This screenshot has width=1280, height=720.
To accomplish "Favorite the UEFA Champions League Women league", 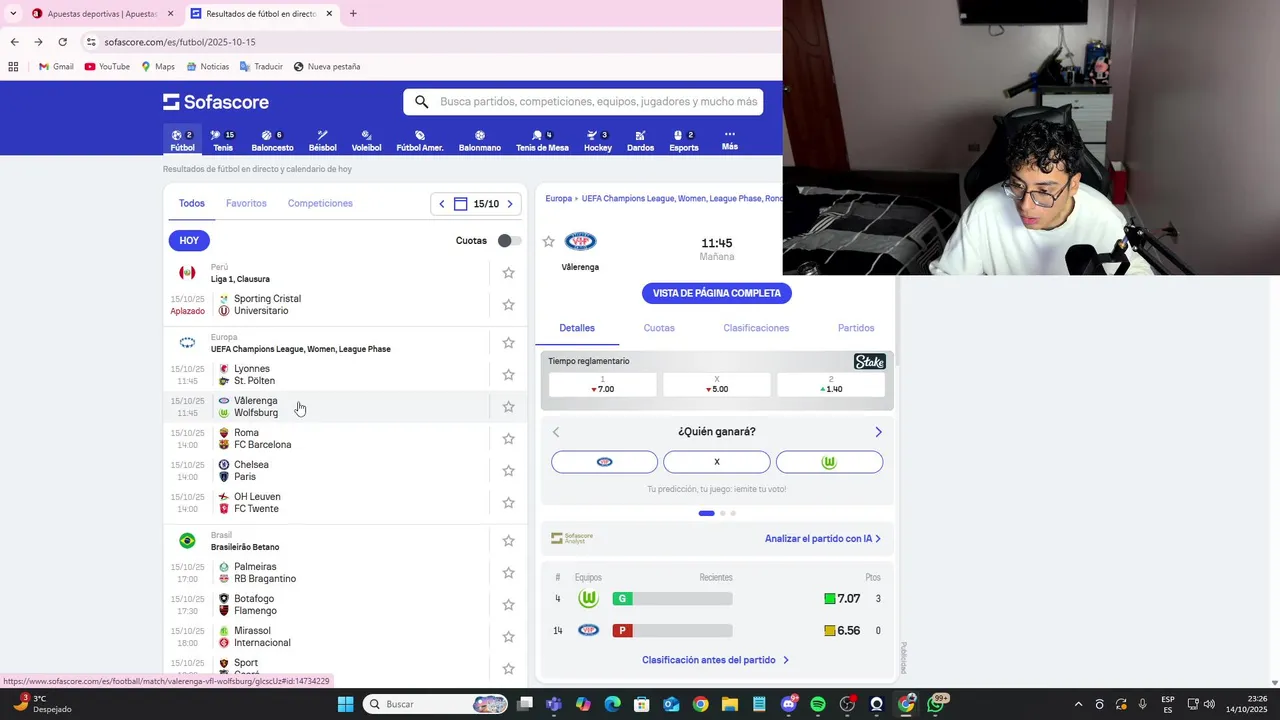I will pos(508,343).
